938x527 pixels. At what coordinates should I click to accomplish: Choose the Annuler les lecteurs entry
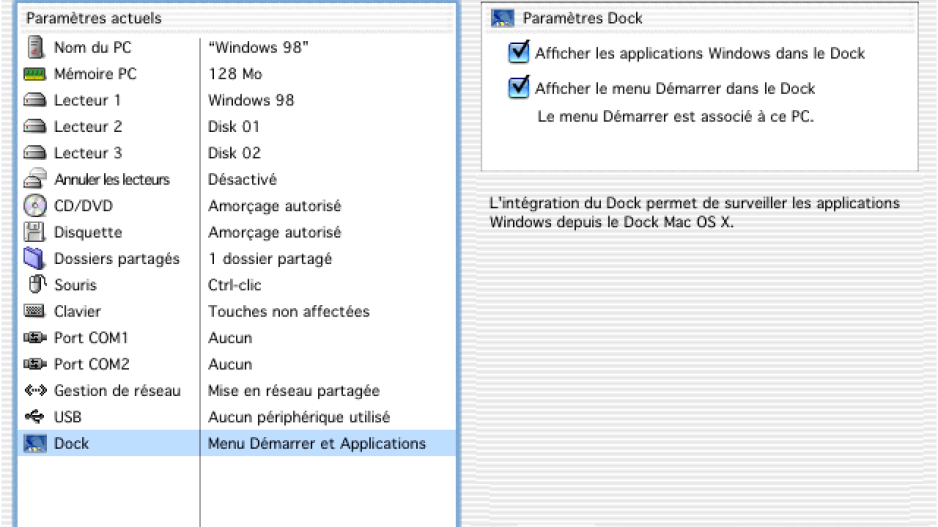(x=237, y=179)
